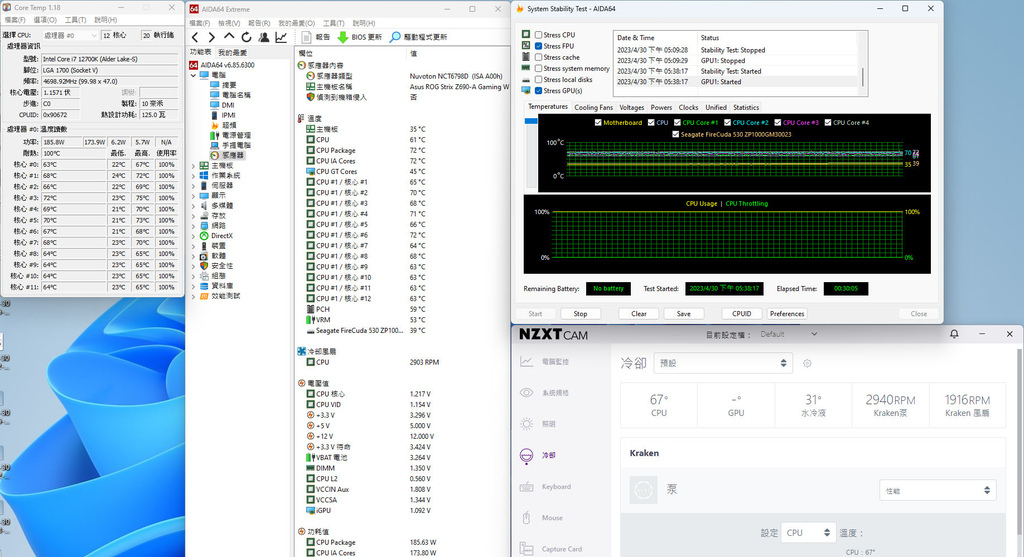Expand the 效能測試 tree node
The height and width of the screenshot is (557, 1024).
(x=194, y=296)
